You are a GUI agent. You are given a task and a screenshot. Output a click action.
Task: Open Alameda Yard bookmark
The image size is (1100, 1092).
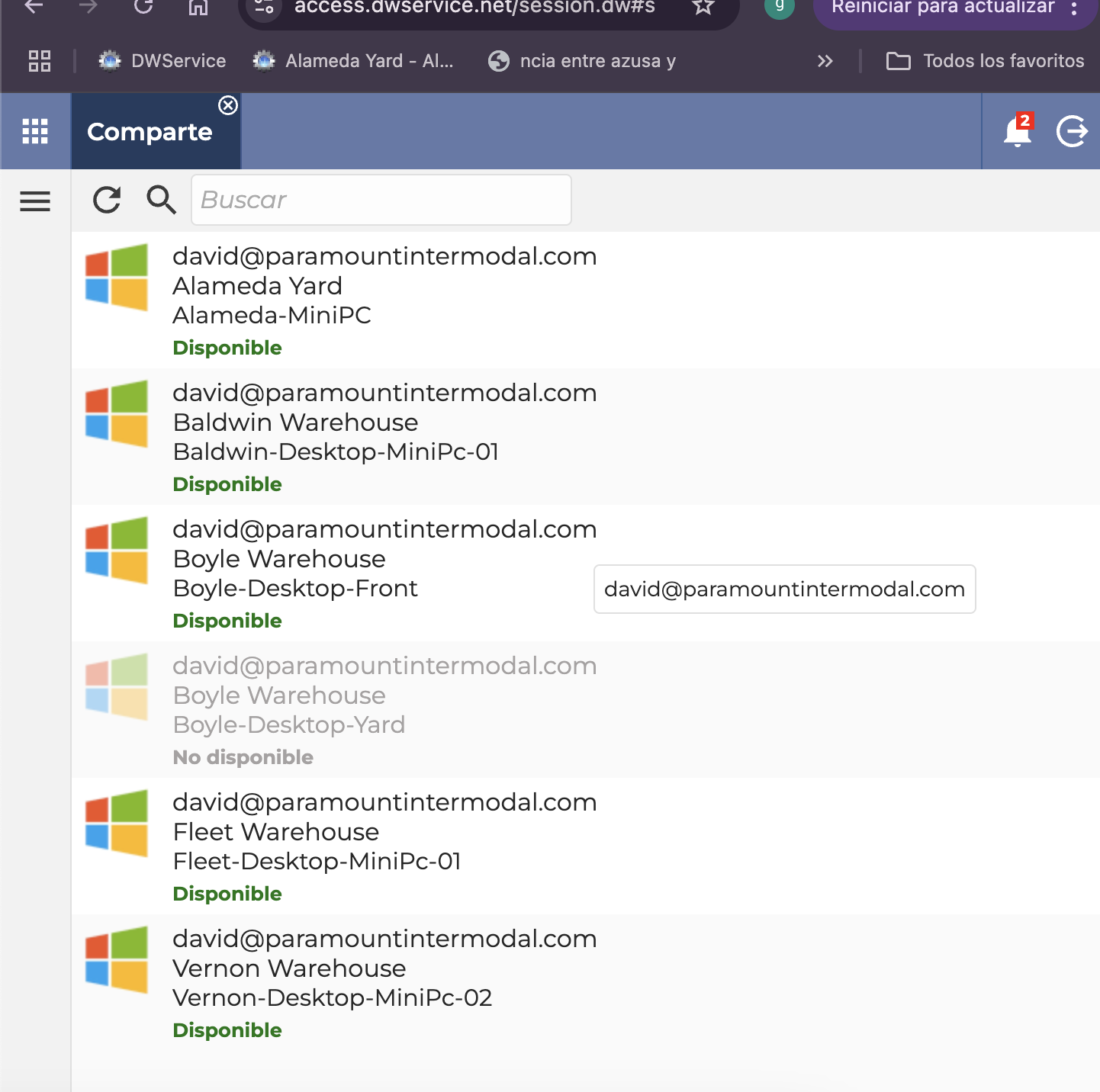click(354, 61)
